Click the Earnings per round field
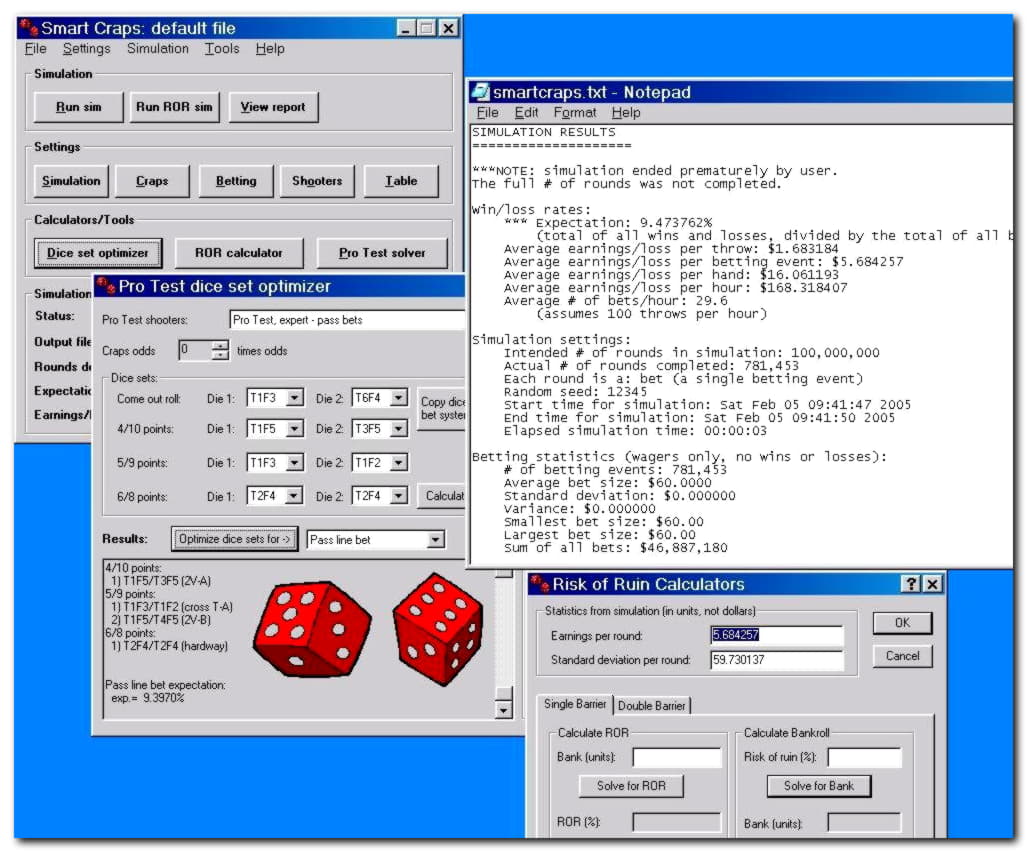Screen dimensions: 1027x852 pos(777,635)
